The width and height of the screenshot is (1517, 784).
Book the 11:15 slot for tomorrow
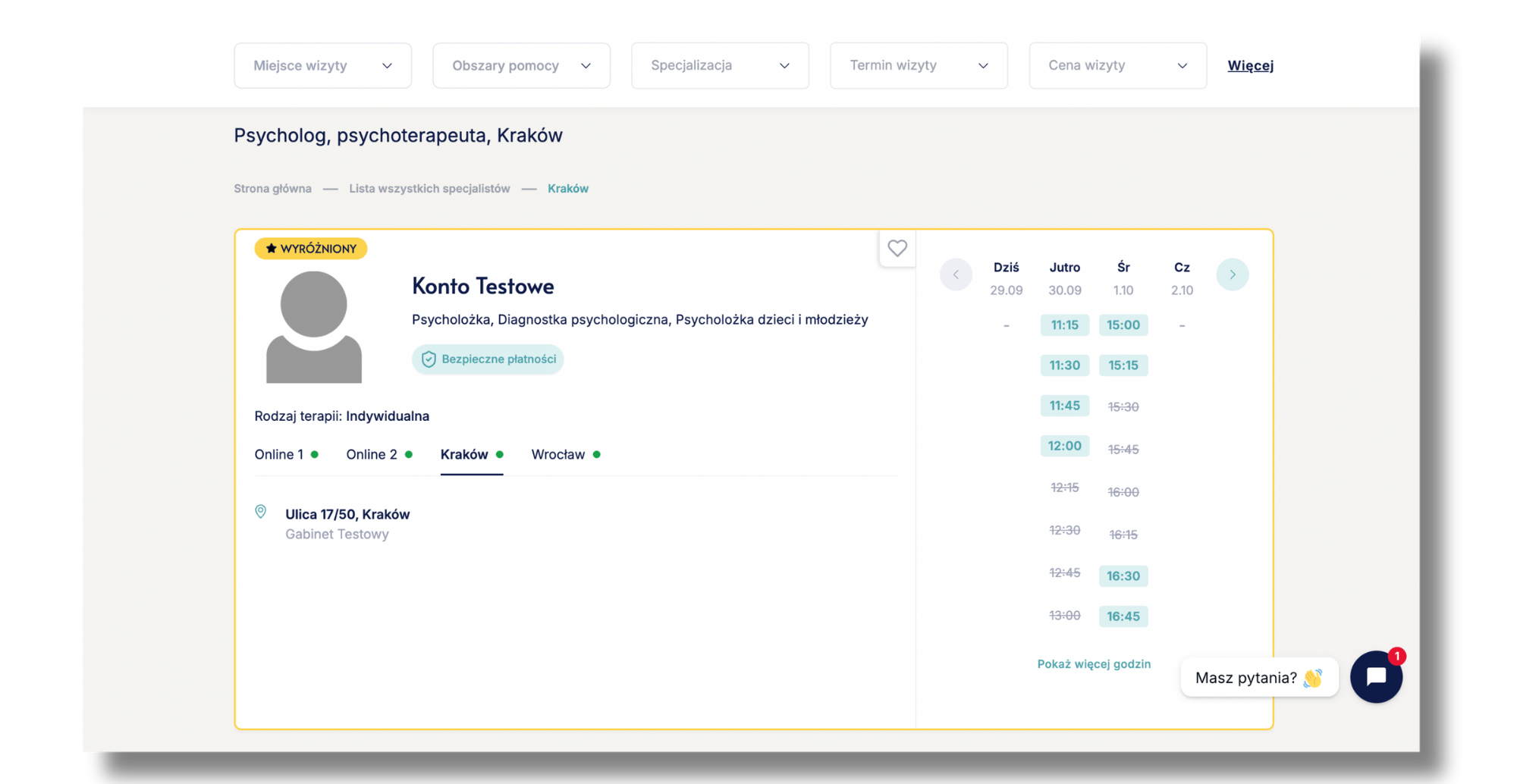point(1064,325)
